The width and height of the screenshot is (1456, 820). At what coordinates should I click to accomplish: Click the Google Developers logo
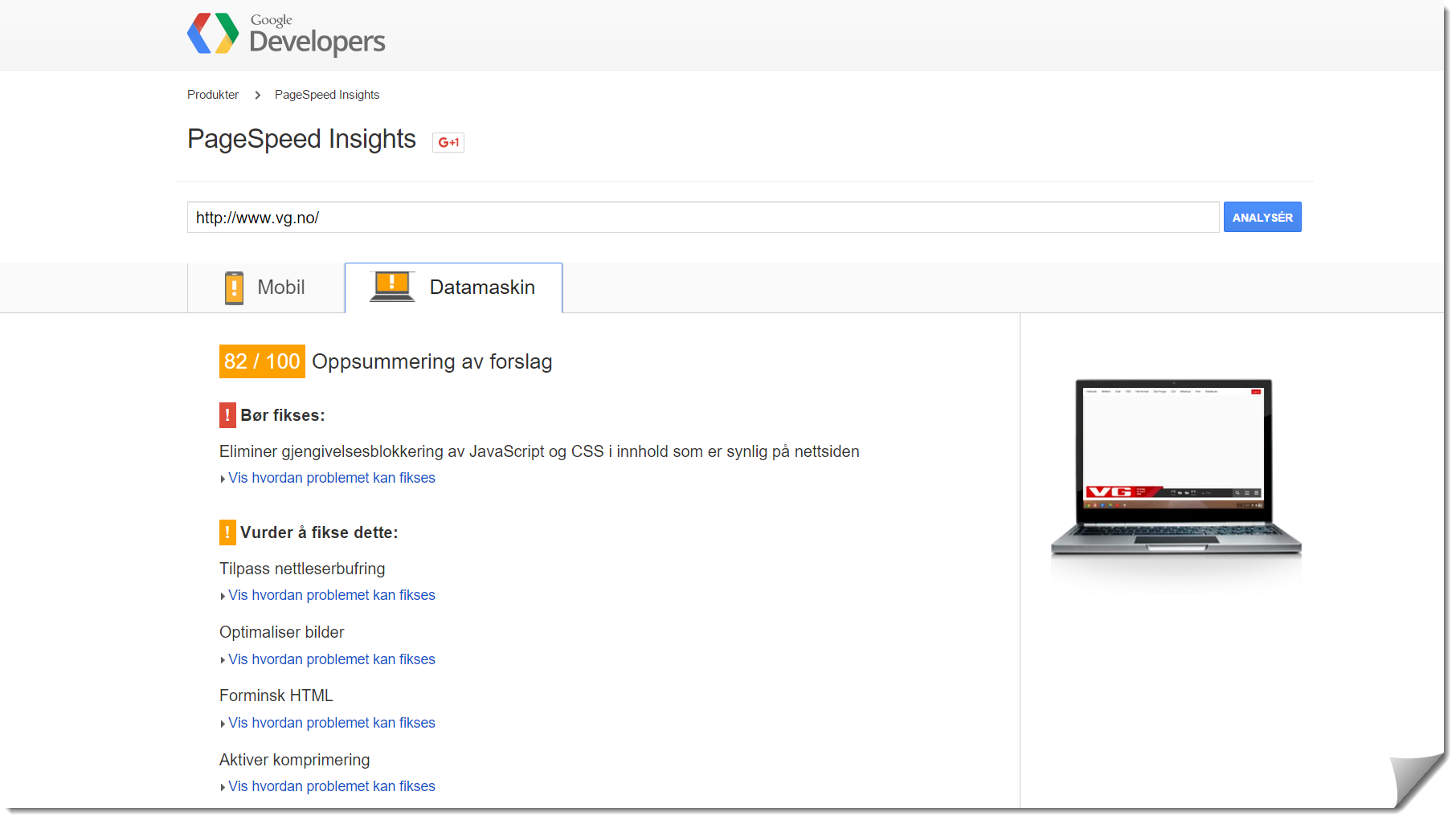[286, 34]
